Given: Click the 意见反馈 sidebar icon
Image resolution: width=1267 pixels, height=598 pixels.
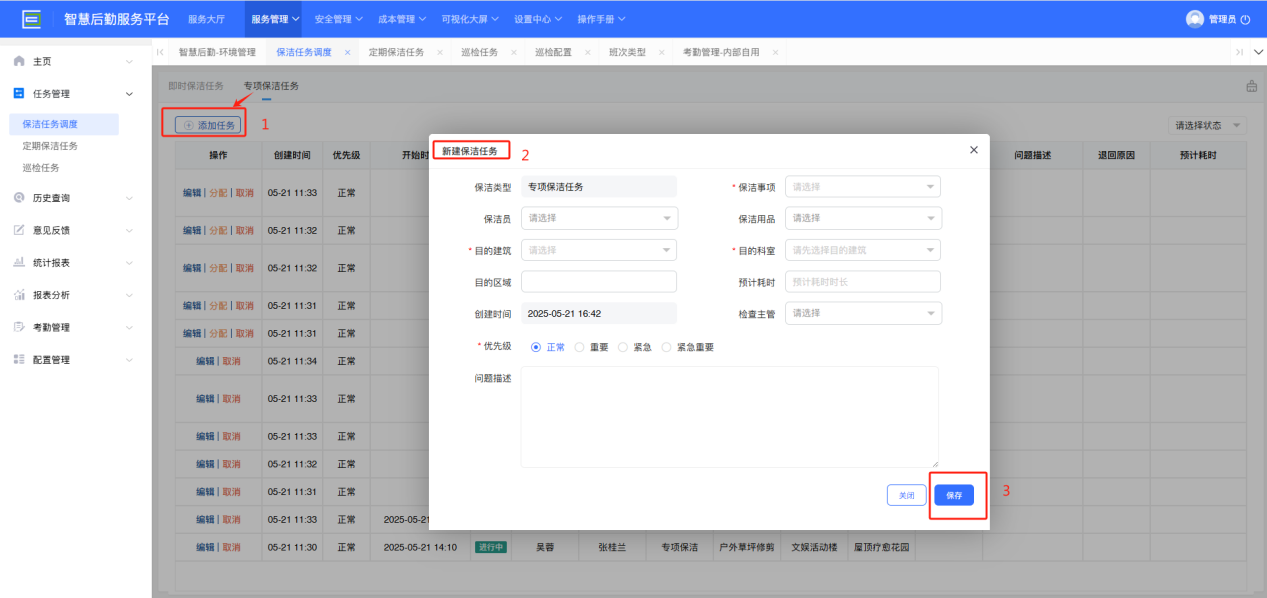Looking at the screenshot, I should click(19, 230).
